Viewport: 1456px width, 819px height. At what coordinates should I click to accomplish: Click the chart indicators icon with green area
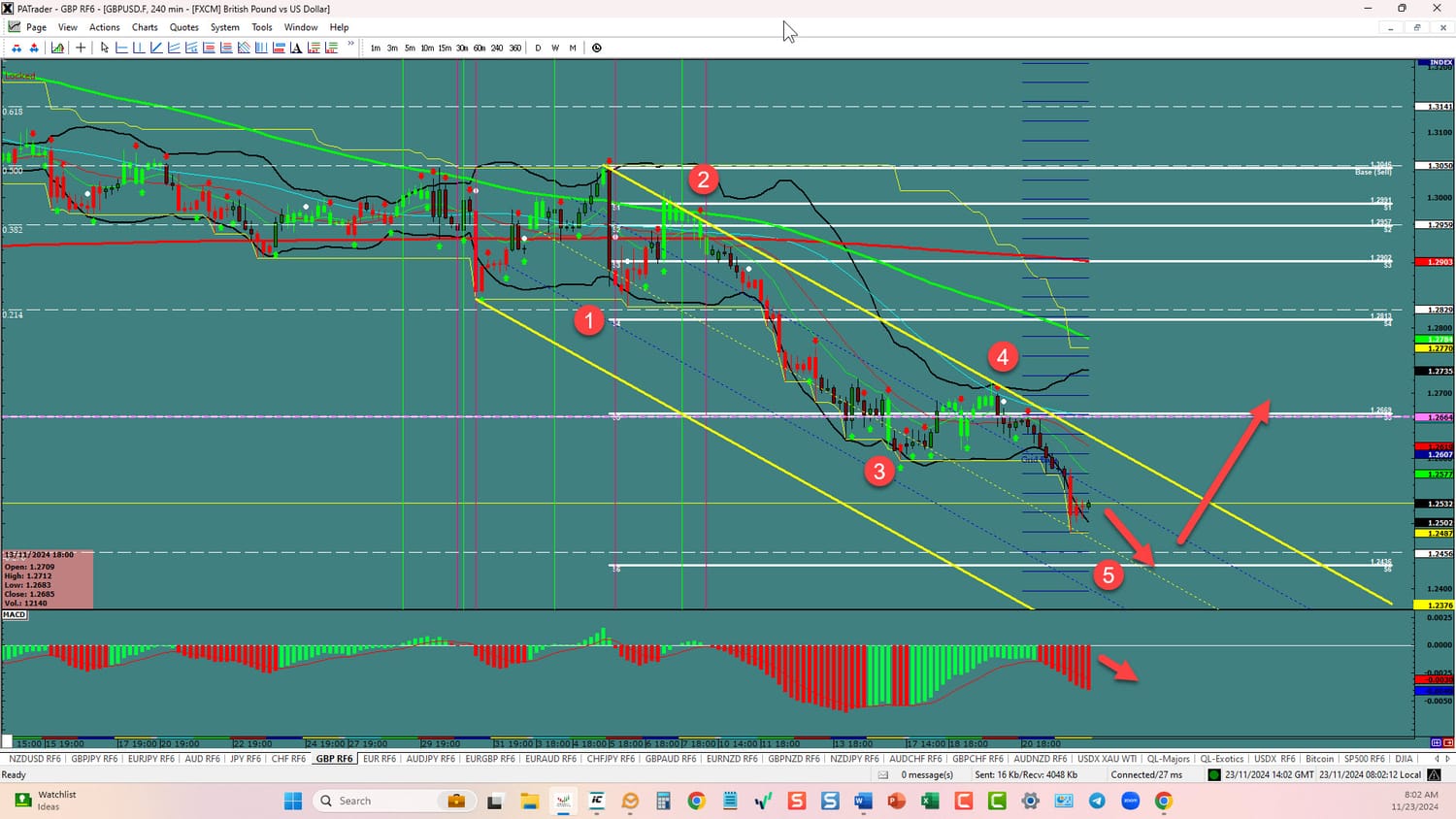click(58, 48)
